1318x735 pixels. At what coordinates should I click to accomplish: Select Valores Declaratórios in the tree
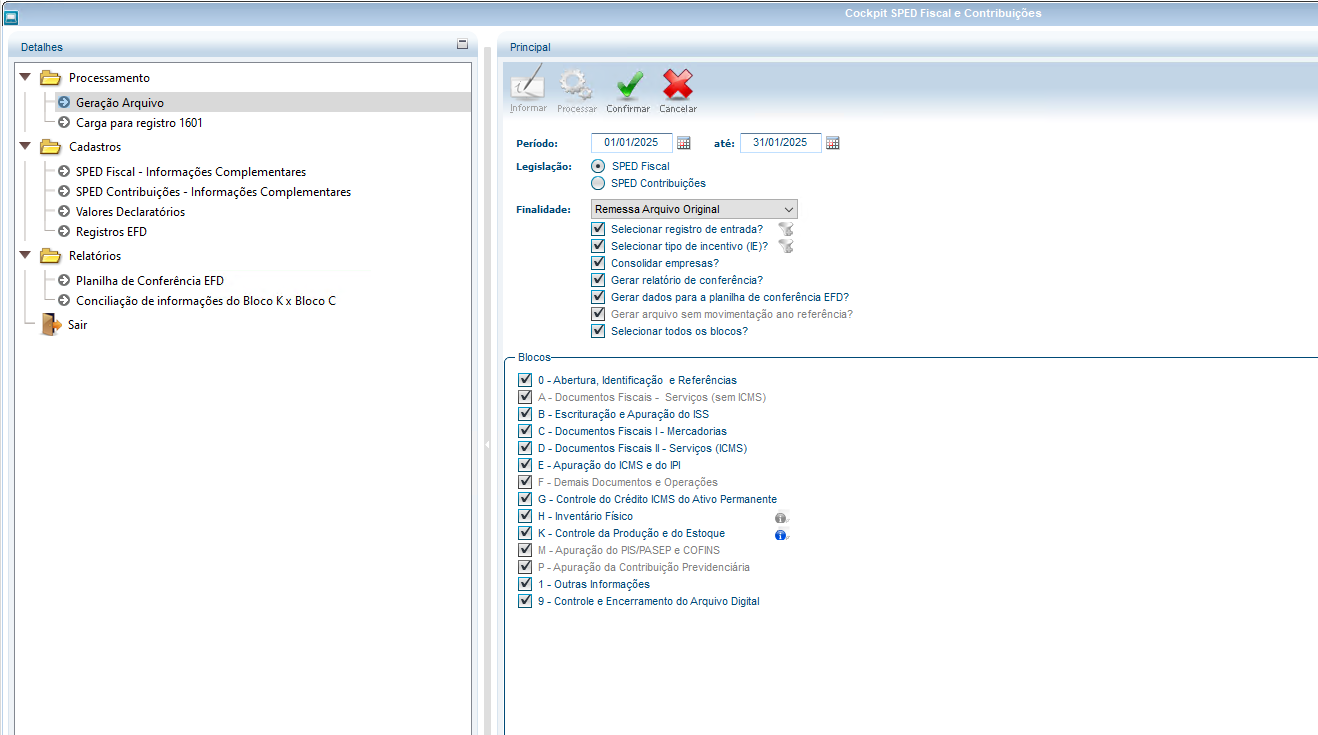point(130,212)
